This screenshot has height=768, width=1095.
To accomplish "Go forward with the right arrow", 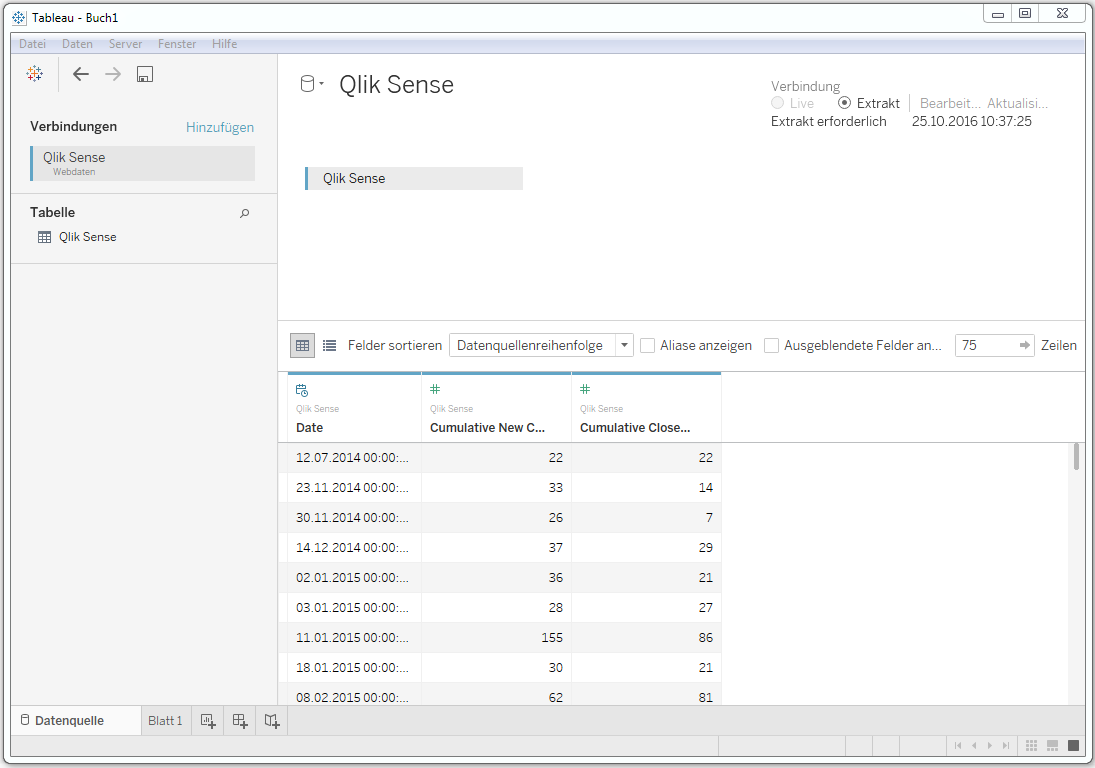I will pos(113,74).
